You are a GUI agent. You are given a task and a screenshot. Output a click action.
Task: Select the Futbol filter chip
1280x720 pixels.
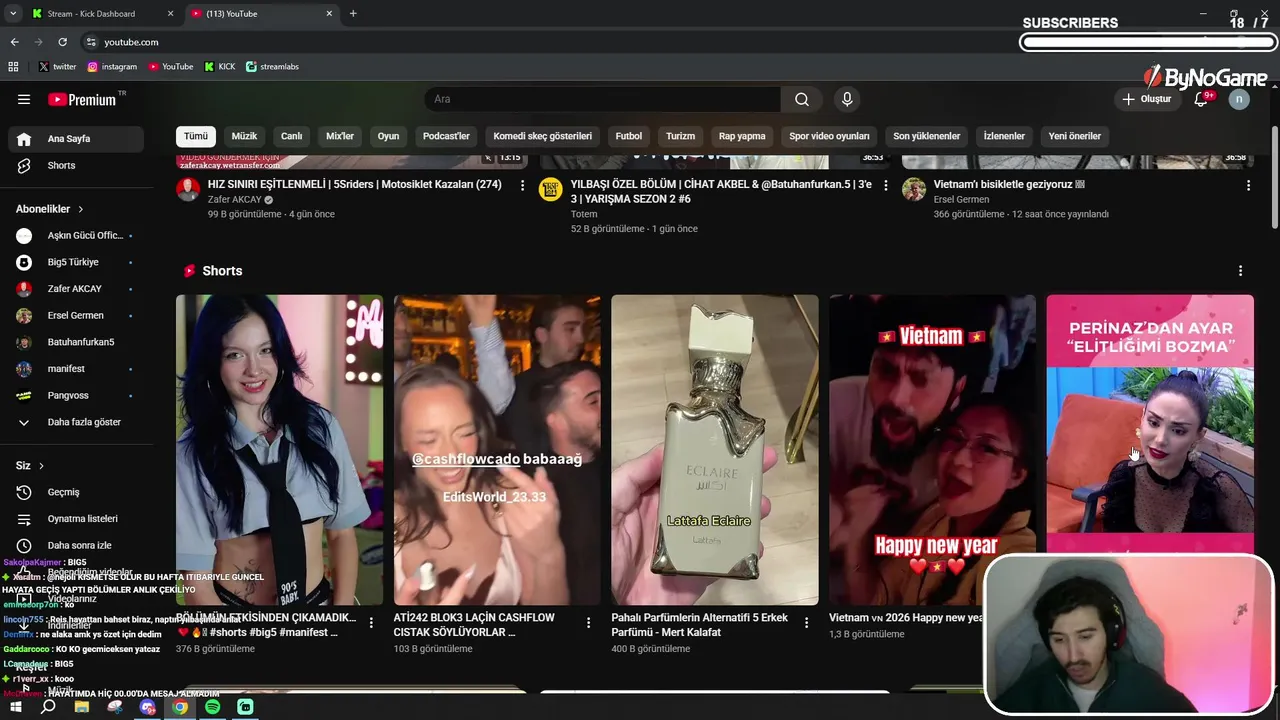[629, 136]
